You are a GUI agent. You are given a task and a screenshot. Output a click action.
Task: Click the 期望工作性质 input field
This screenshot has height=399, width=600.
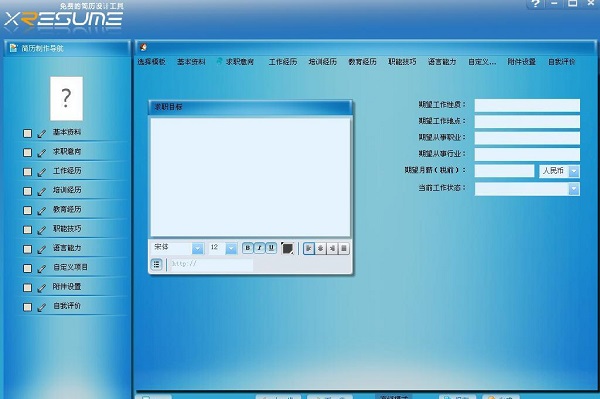coord(527,105)
